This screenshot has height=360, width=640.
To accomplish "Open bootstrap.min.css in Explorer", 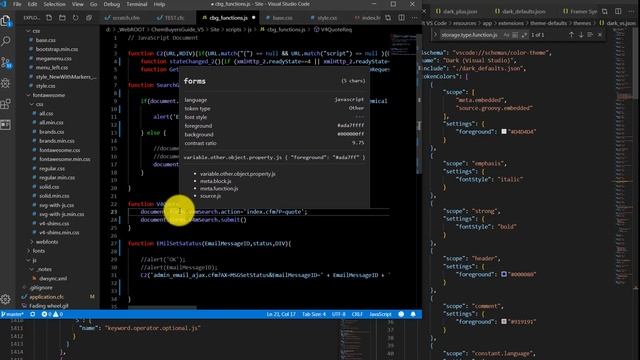I will coord(57,49).
